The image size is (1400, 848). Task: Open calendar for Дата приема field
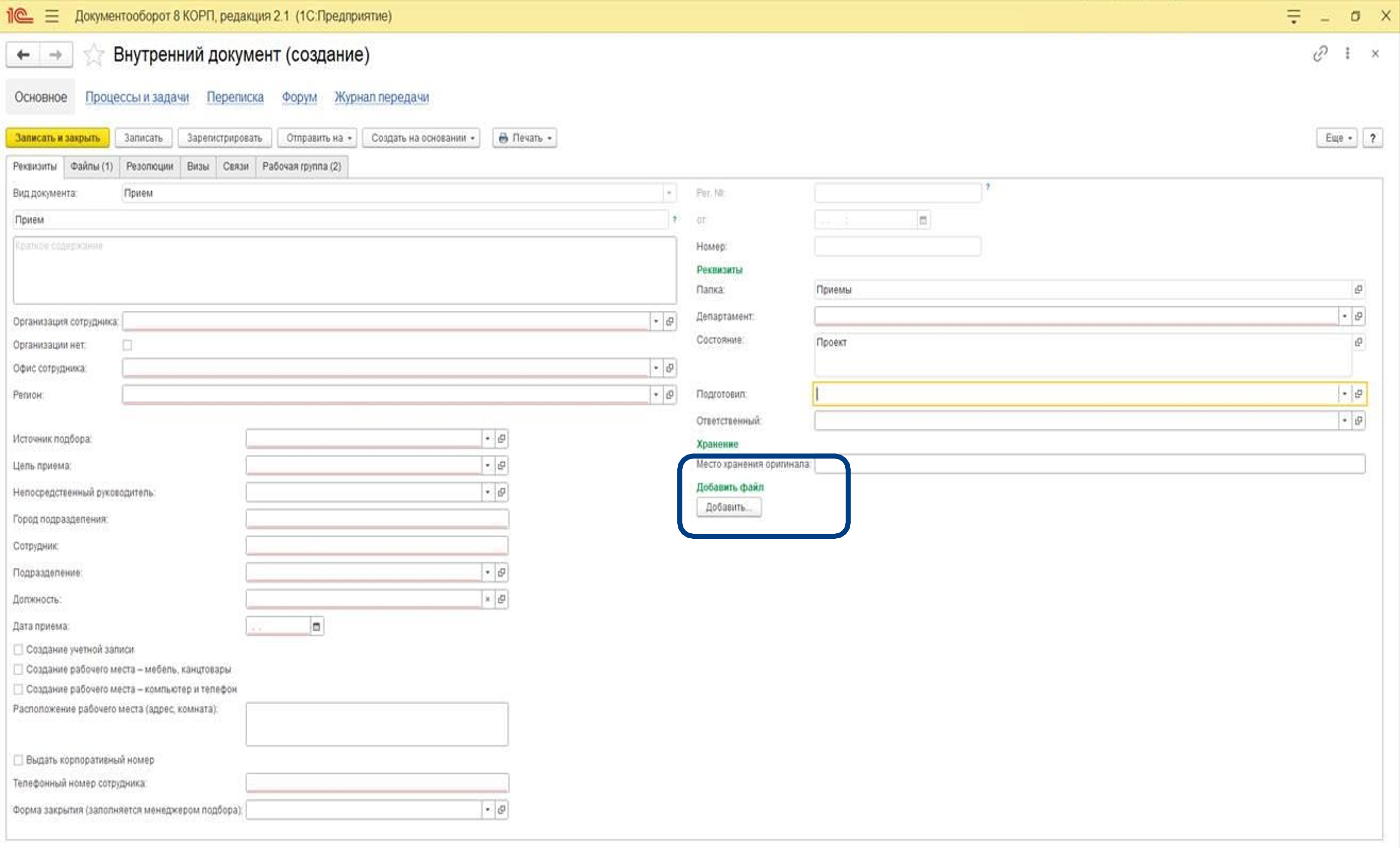[317, 627]
